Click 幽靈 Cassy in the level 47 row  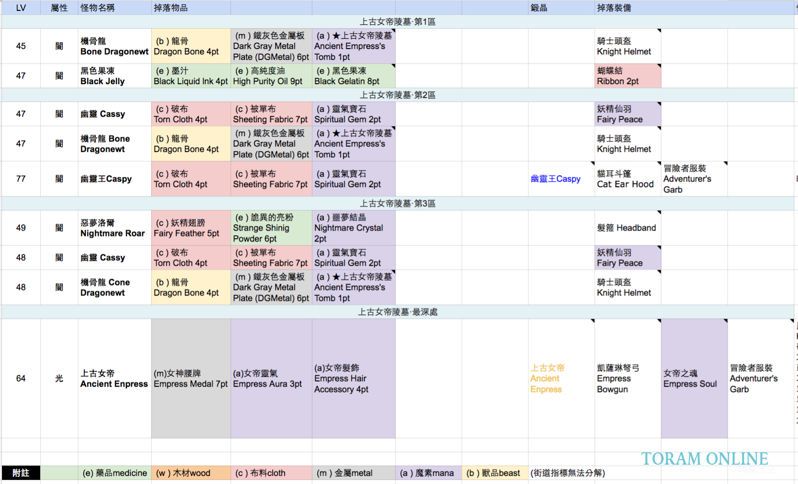click(x=115, y=114)
